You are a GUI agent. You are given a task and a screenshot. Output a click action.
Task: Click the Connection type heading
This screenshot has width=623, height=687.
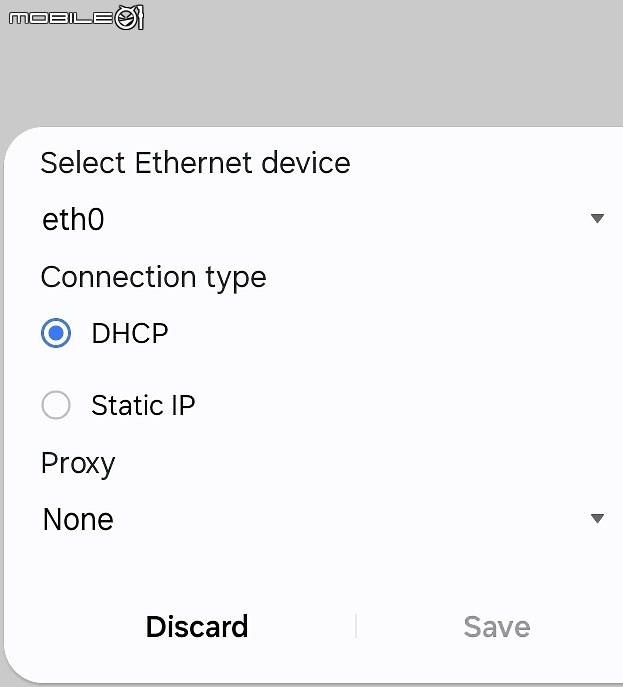[x=153, y=278]
